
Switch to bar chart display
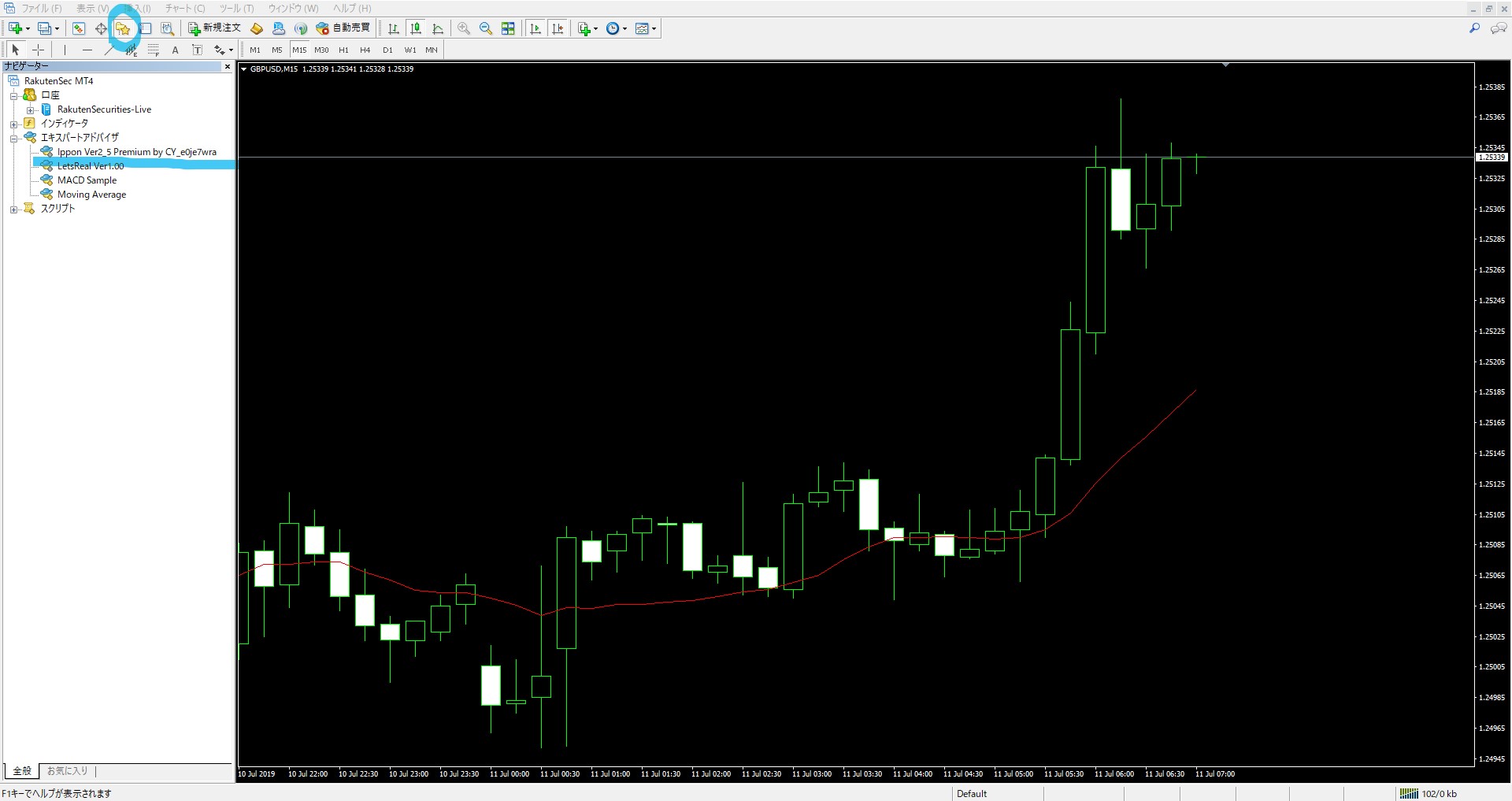394,28
